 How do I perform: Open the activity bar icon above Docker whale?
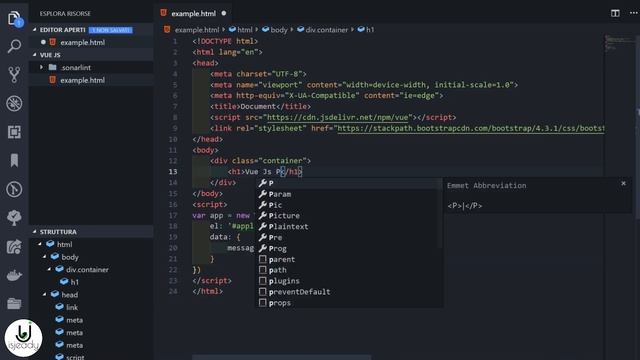[14, 247]
